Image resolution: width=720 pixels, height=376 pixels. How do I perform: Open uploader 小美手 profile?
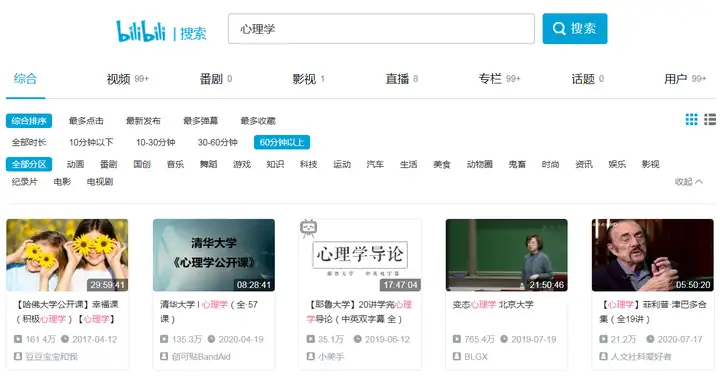click(331, 356)
